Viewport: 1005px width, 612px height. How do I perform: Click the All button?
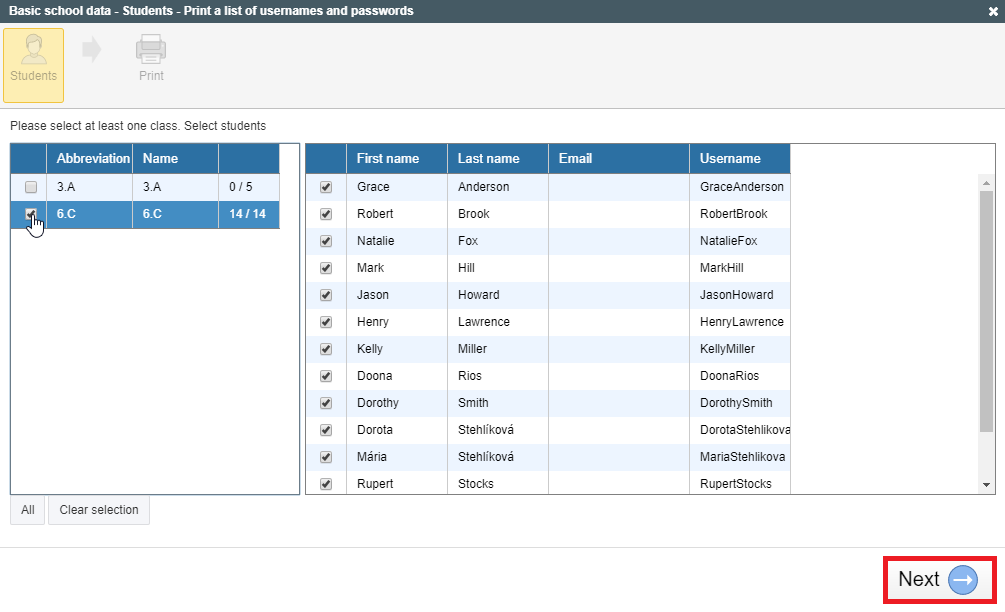coord(28,510)
